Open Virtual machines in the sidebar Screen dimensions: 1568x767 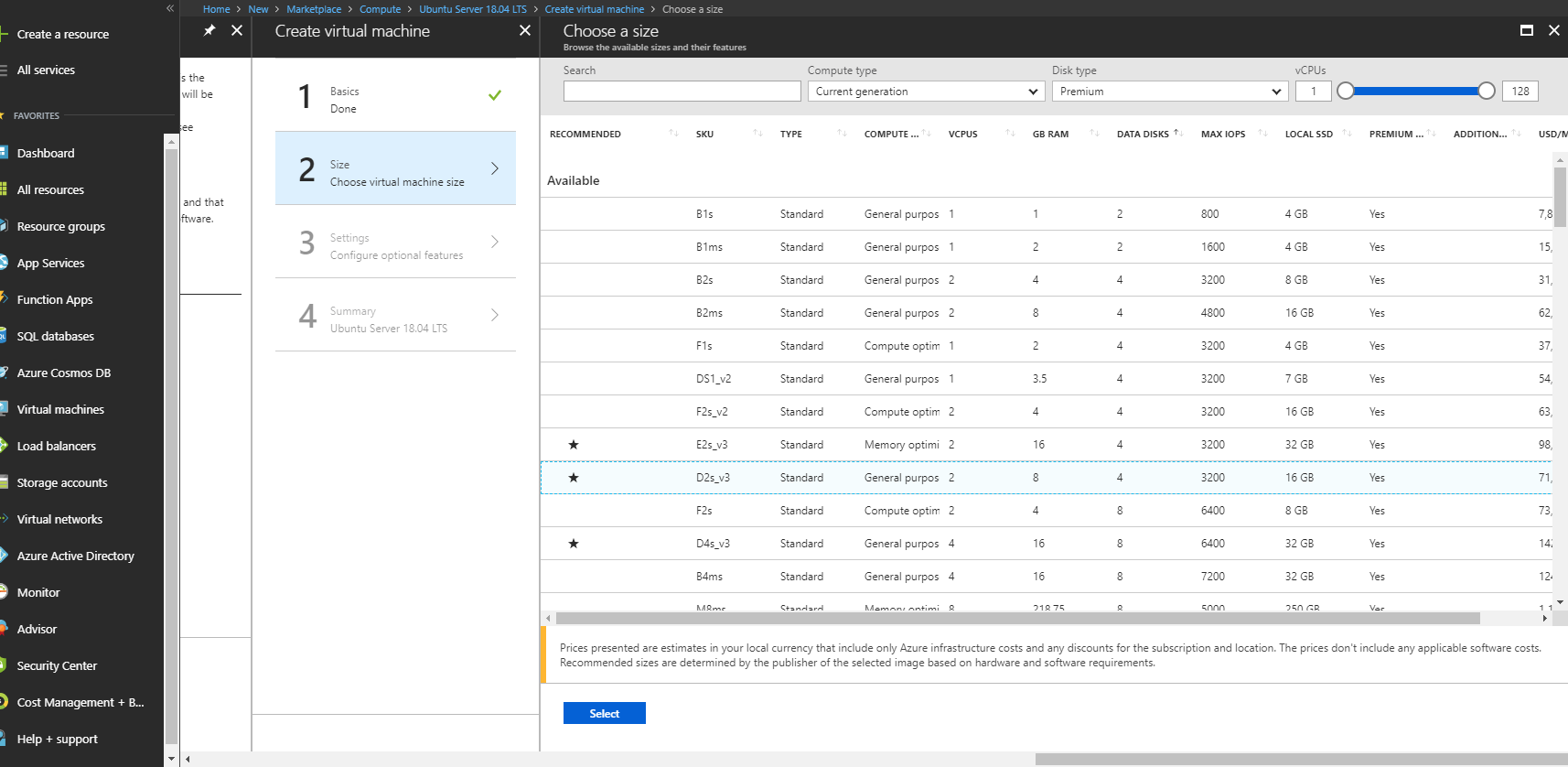60,409
